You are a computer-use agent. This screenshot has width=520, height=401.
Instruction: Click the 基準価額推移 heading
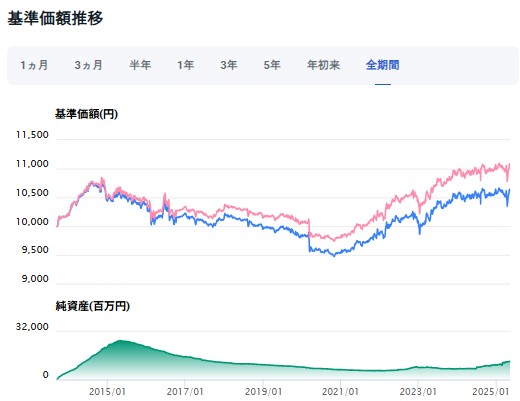point(55,18)
